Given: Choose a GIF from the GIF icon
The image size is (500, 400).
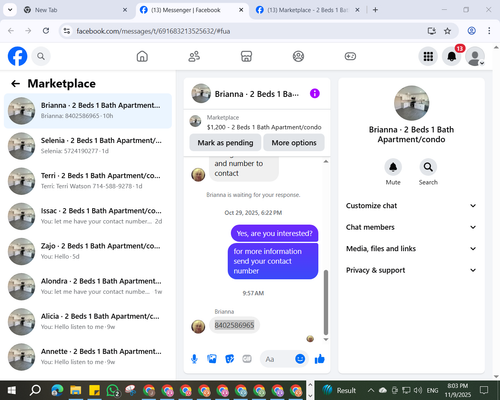Looking at the screenshot, I should [247, 359].
